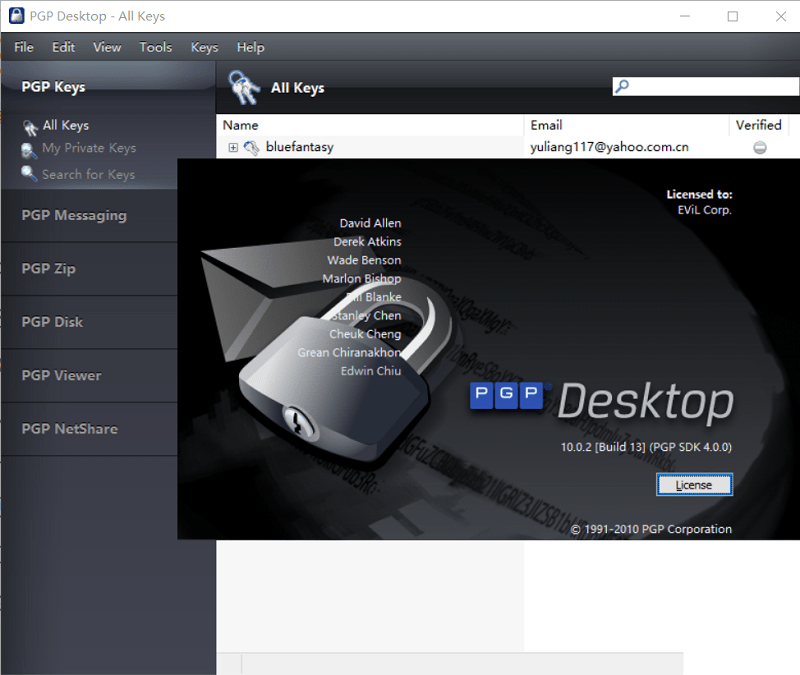Close the PGP Desktop window
Image resolution: width=800 pixels, height=675 pixels.
click(x=781, y=16)
